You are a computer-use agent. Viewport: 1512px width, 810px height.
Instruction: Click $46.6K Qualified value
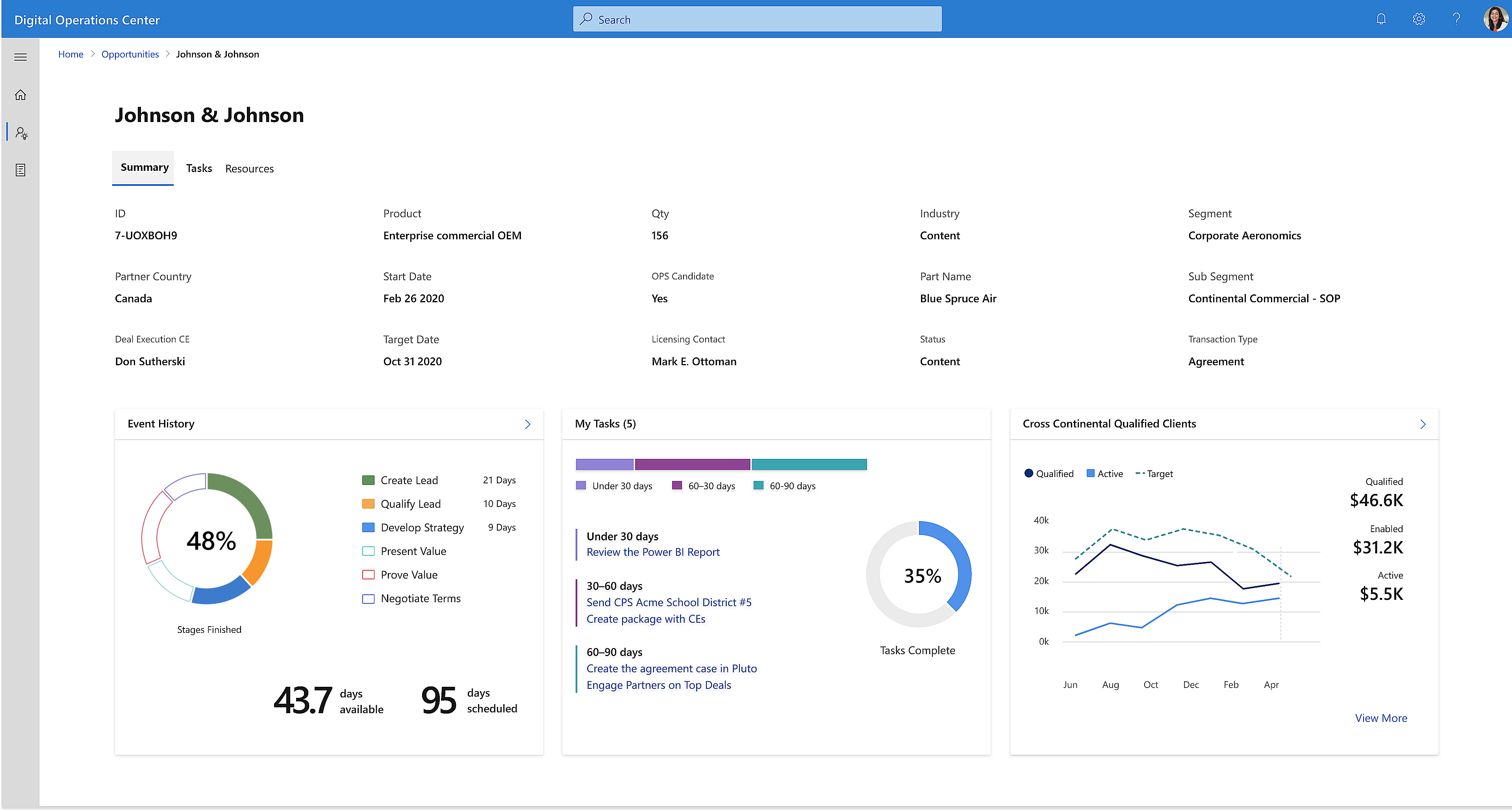[1376, 500]
